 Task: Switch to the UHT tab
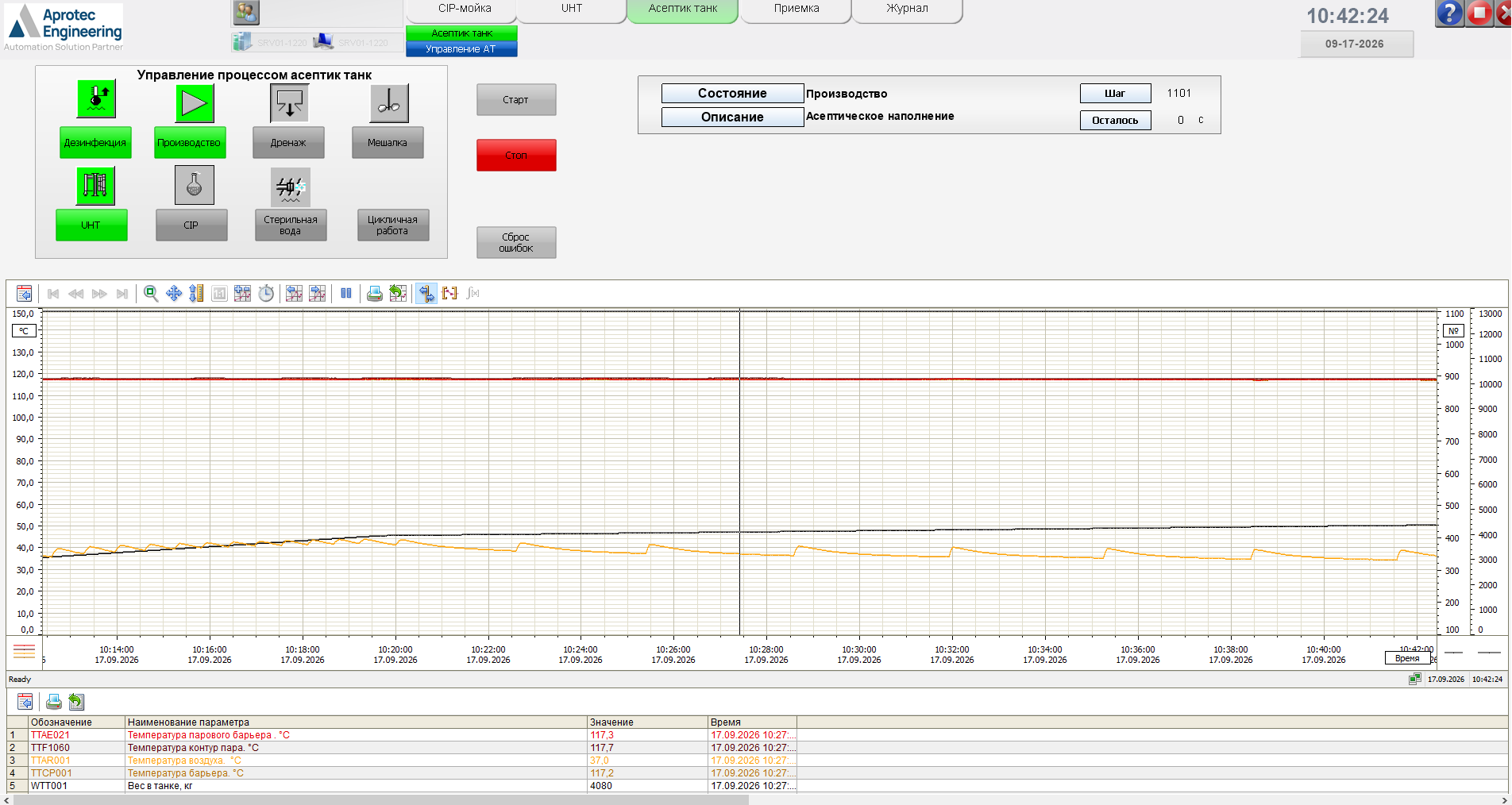(x=572, y=10)
